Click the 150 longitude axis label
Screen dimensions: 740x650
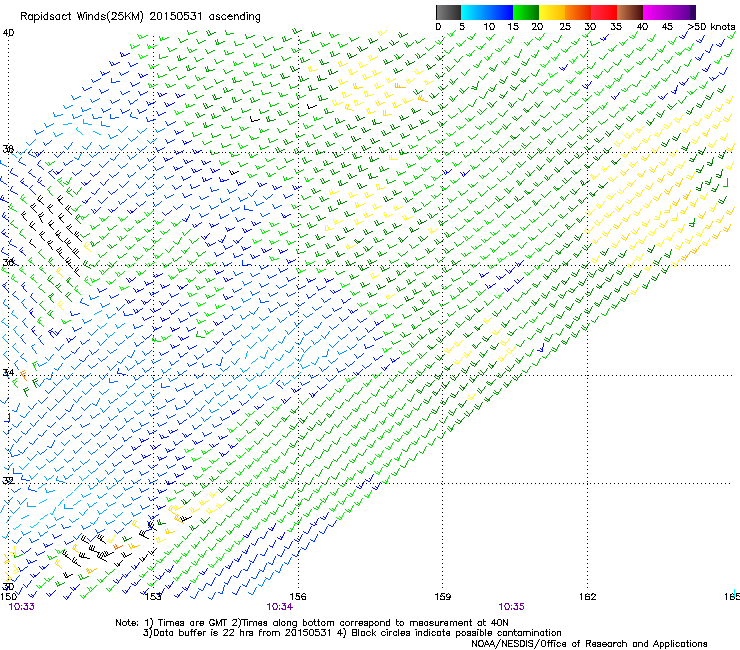coord(9,597)
